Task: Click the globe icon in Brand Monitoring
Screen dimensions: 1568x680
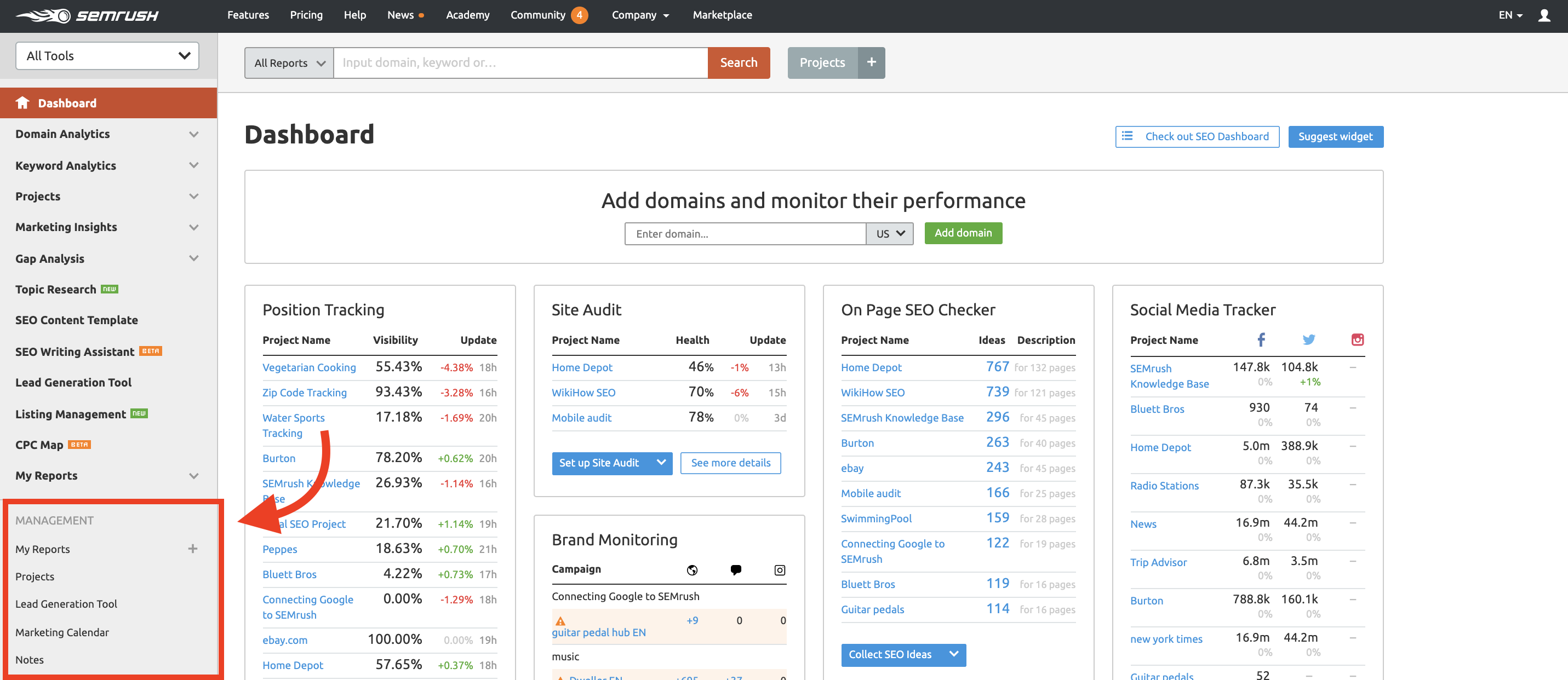Action: point(692,570)
